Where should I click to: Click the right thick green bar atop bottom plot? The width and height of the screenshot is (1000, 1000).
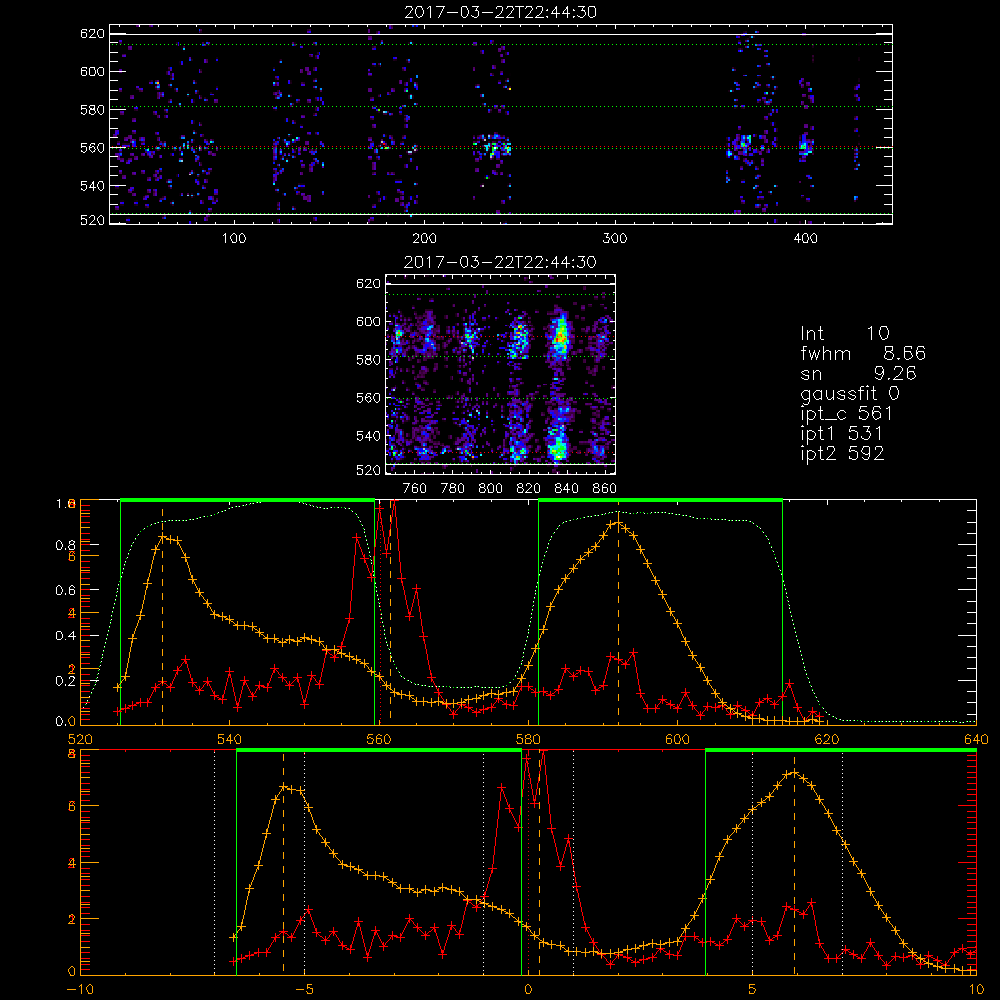coord(841,751)
